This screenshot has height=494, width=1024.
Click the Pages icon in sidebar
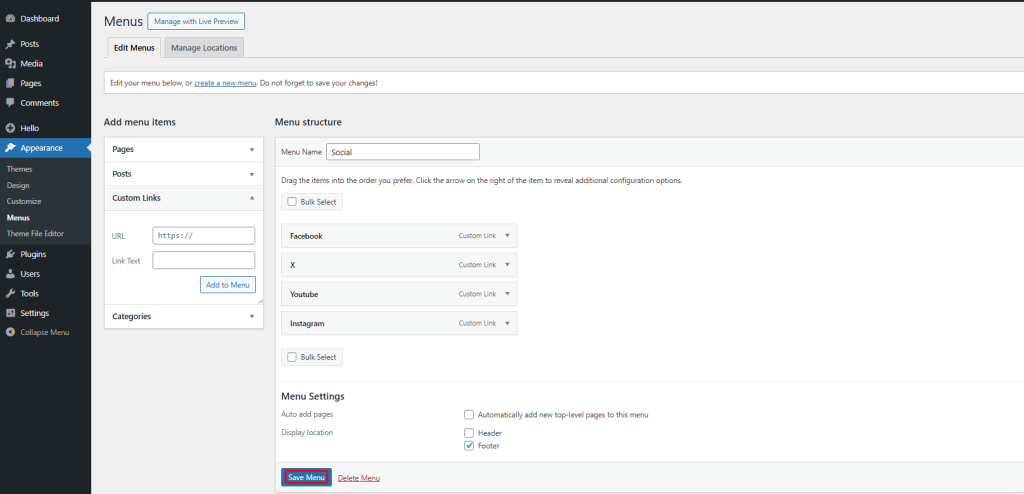pyautogui.click(x=10, y=84)
